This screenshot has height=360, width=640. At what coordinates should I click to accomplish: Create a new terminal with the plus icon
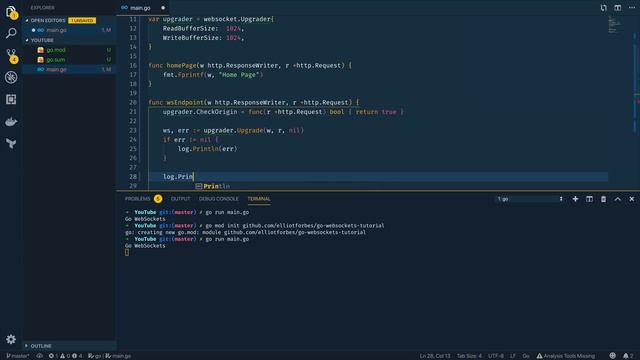click(575, 199)
